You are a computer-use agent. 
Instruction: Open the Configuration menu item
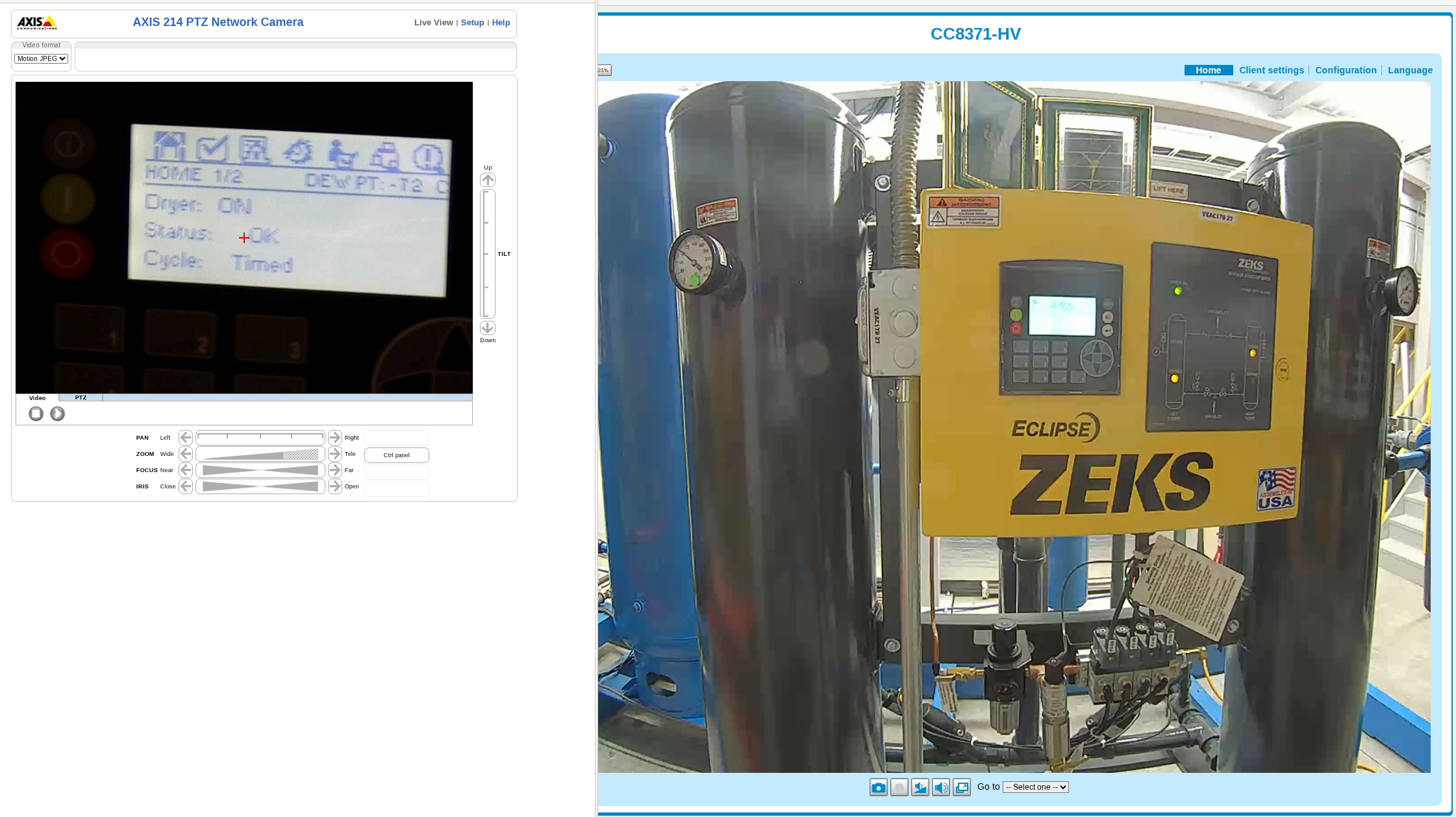click(x=1345, y=70)
